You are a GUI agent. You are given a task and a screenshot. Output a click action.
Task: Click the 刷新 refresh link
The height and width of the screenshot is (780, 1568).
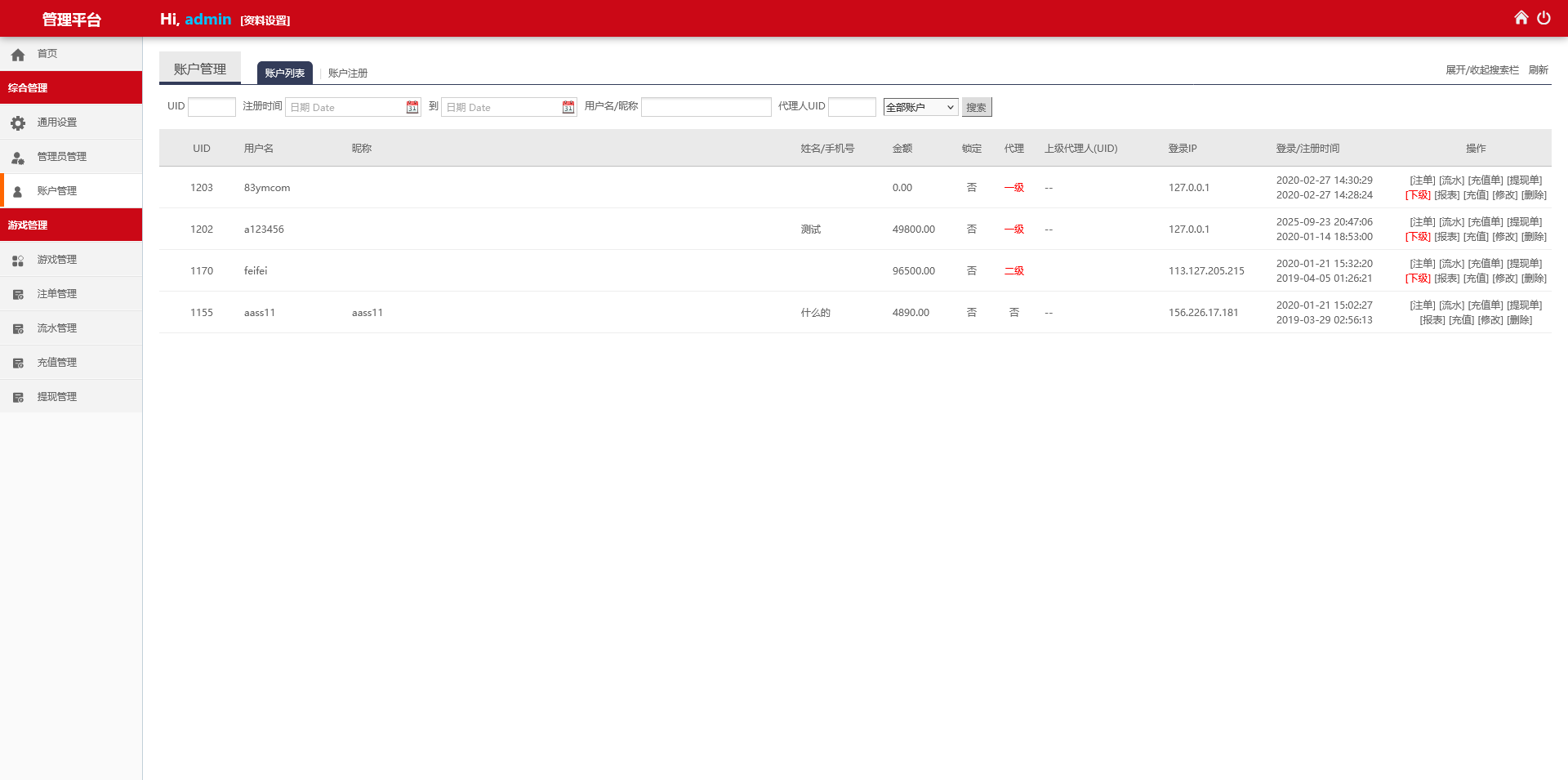click(x=1539, y=70)
